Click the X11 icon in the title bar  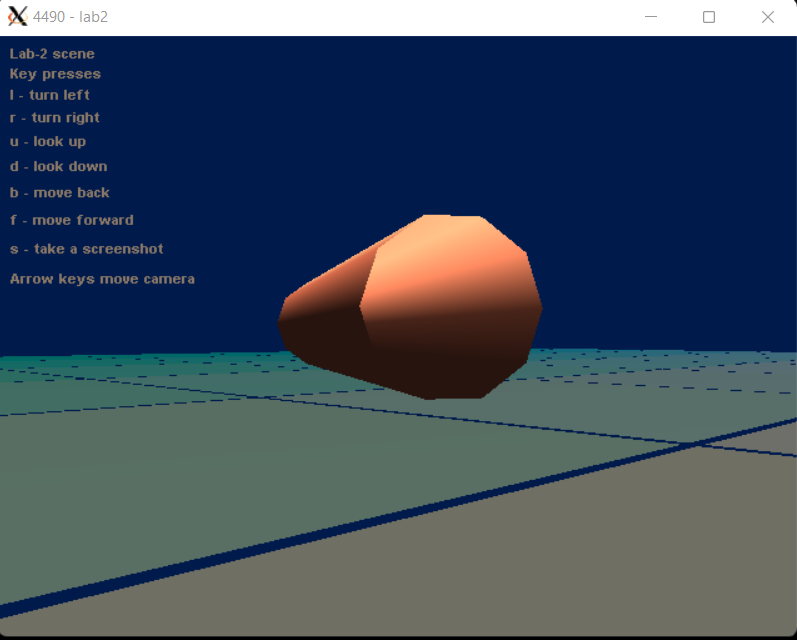[17, 16]
